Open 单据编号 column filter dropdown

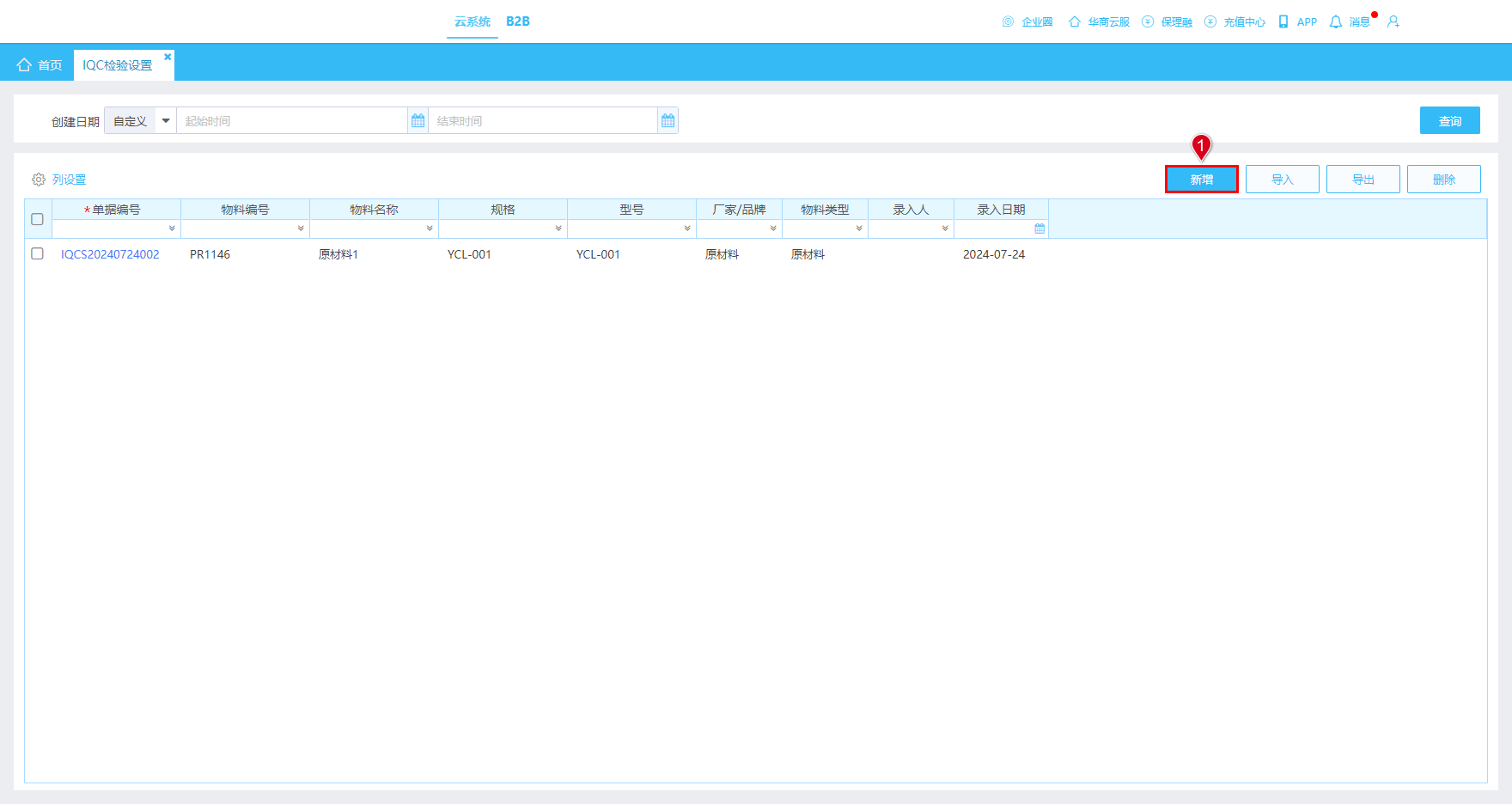coord(172,228)
